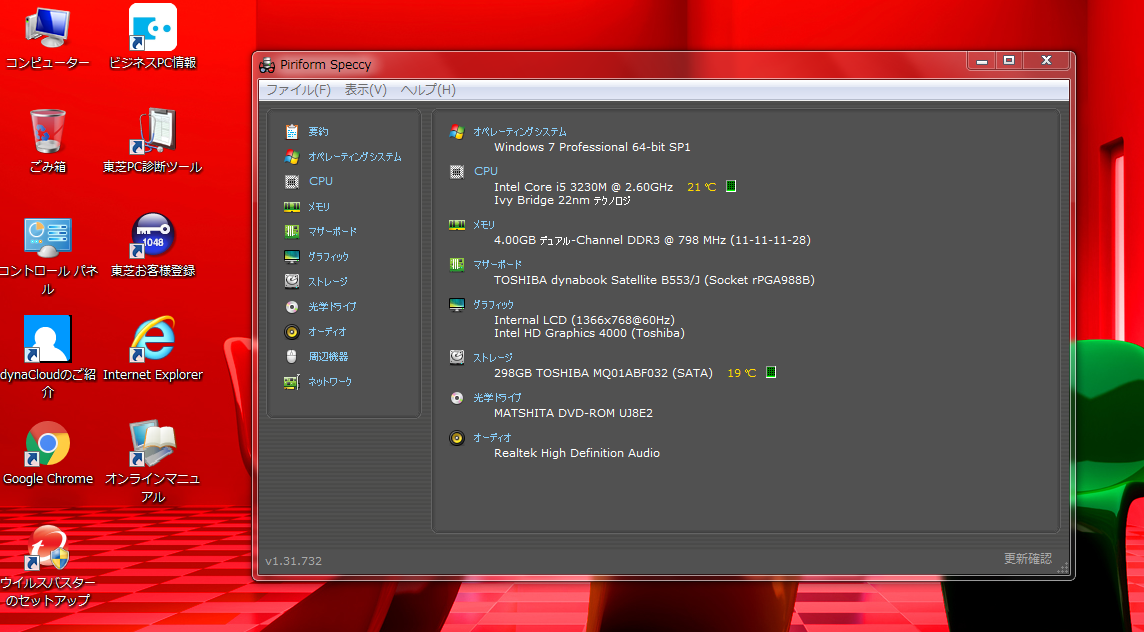The width and height of the screenshot is (1144, 632).
Task: Open the 要約 summary sidebar entry
Action: coord(306,131)
